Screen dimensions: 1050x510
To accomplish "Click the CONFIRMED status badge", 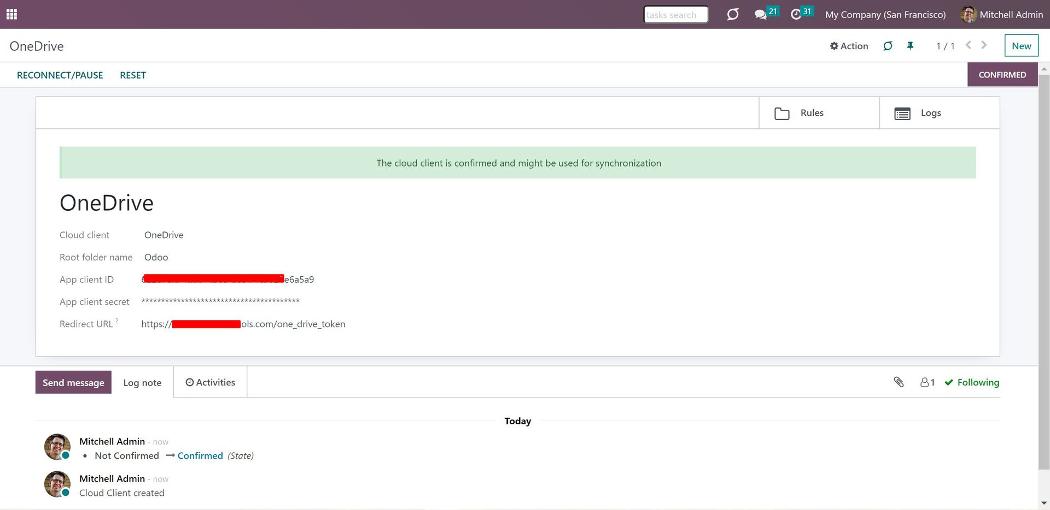I will (1002, 75).
